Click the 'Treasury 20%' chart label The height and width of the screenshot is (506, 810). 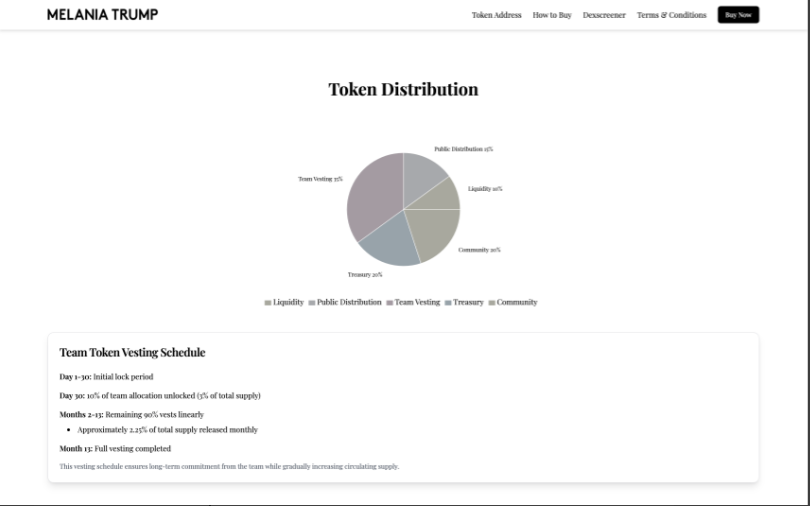point(365,275)
